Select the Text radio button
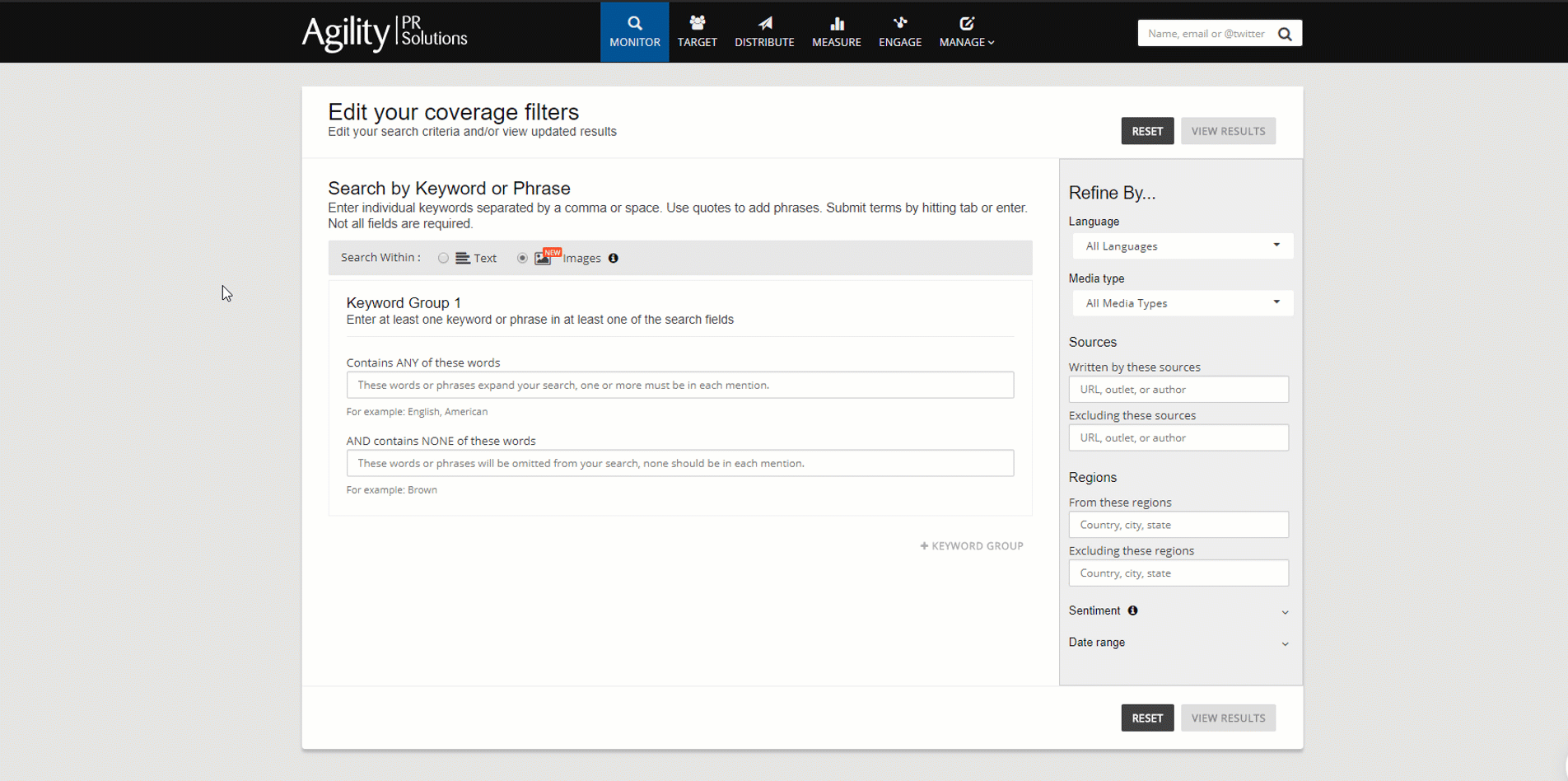 pos(443,258)
